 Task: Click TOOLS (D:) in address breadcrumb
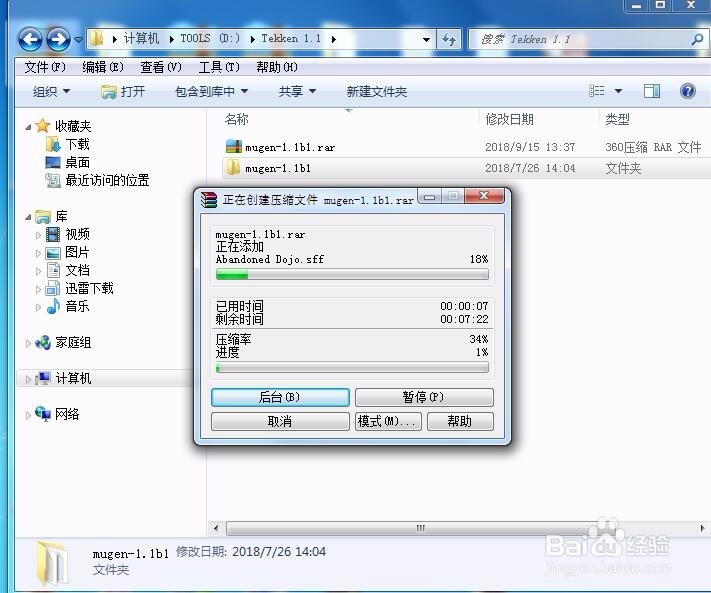[210, 39]
